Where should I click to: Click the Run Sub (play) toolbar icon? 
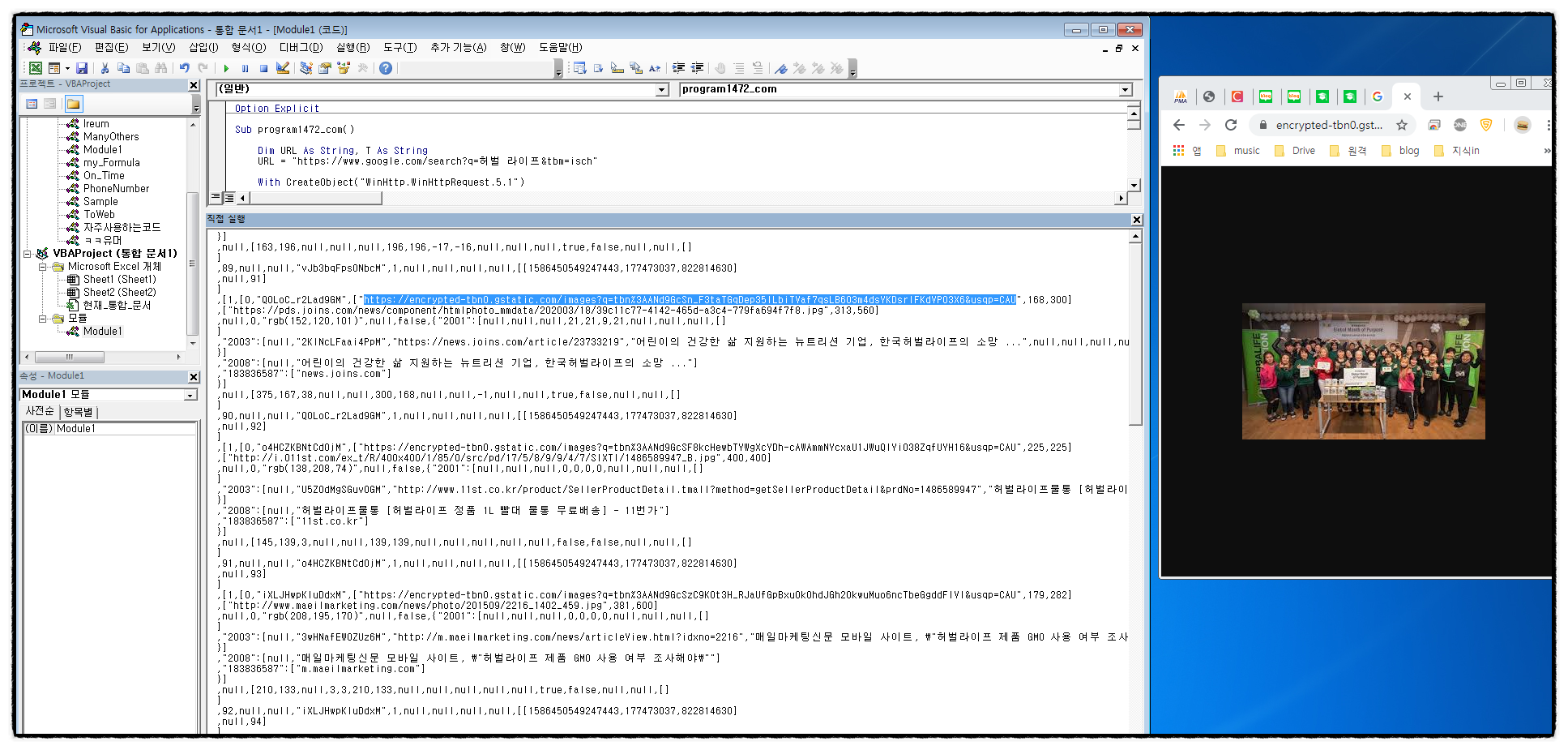point(227,69)
